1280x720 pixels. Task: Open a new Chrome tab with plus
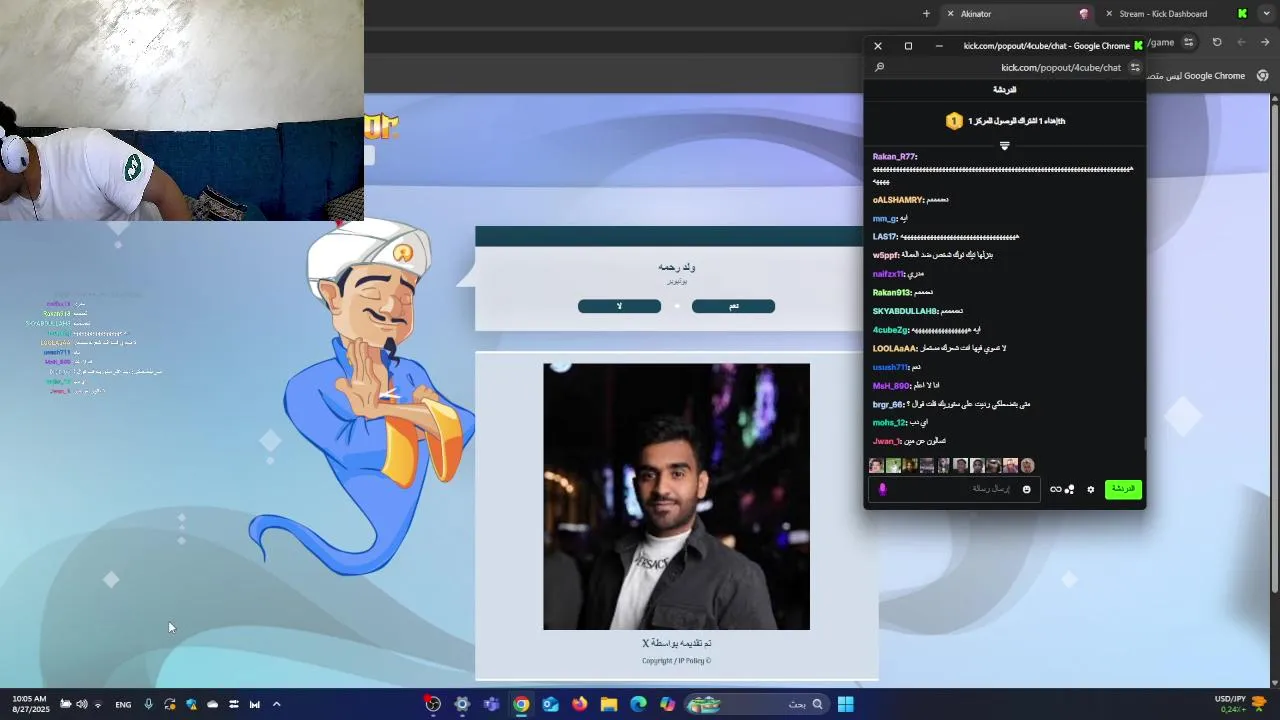[926, 14]
